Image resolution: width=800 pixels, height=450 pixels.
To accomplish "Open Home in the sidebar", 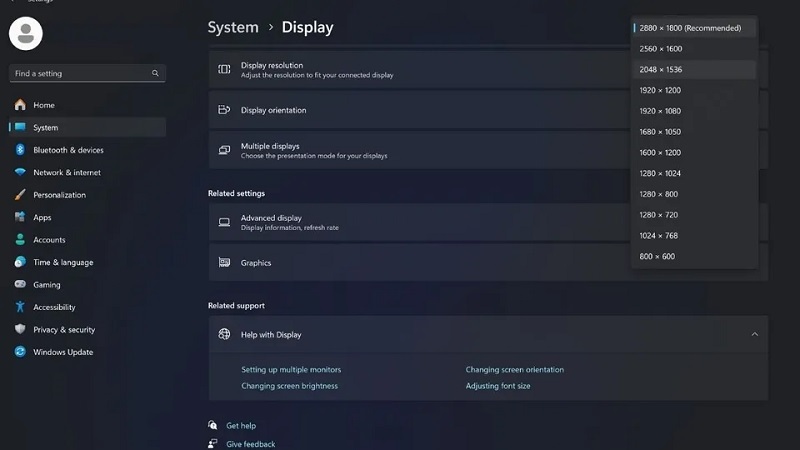I will point(87,105).
